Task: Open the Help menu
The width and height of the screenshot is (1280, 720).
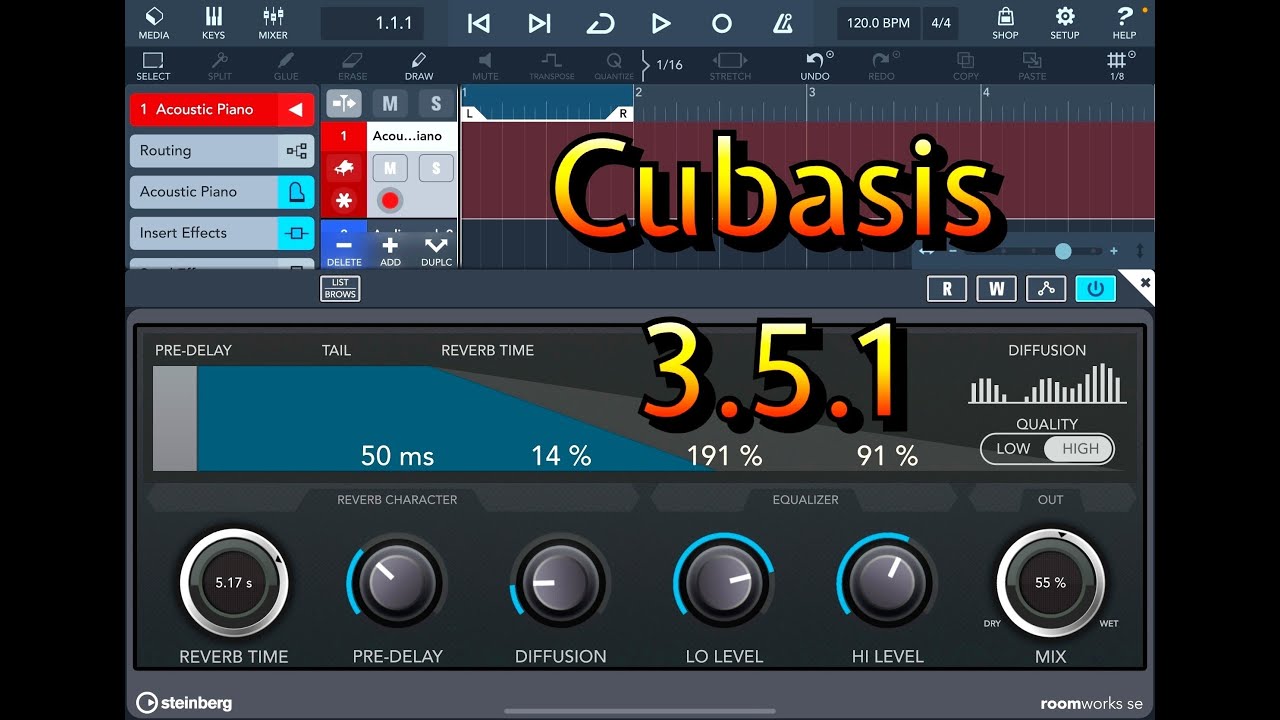Action: [x=1124, y=23]
